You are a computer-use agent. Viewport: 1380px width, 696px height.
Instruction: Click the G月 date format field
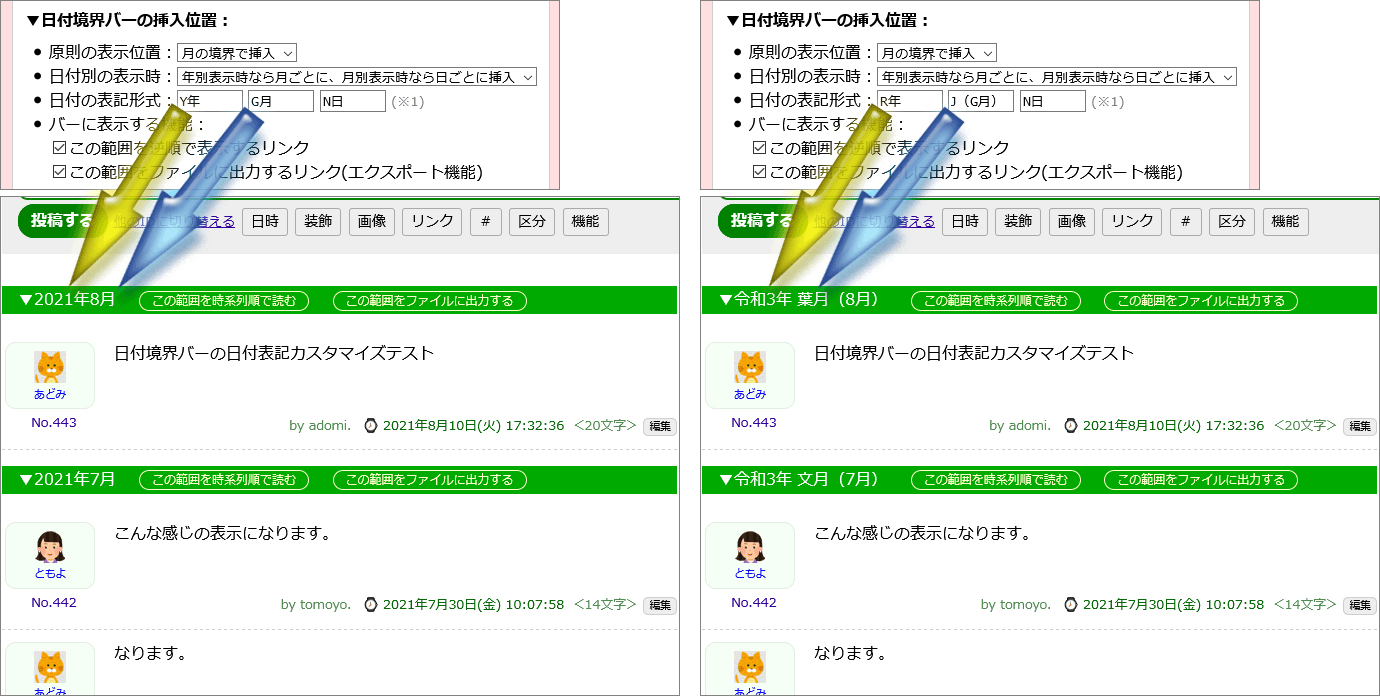coord(281,101)
